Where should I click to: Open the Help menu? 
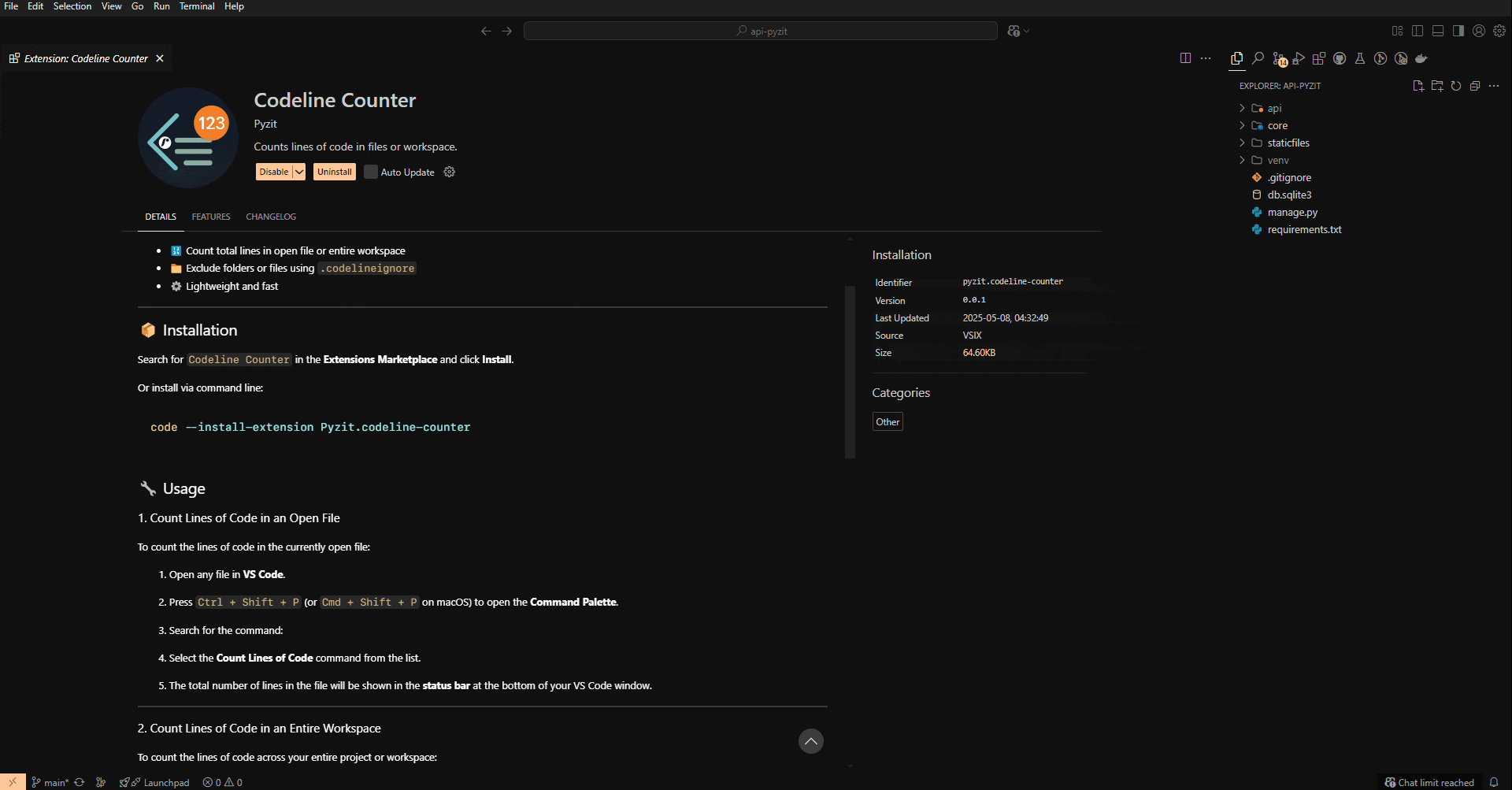234,6
